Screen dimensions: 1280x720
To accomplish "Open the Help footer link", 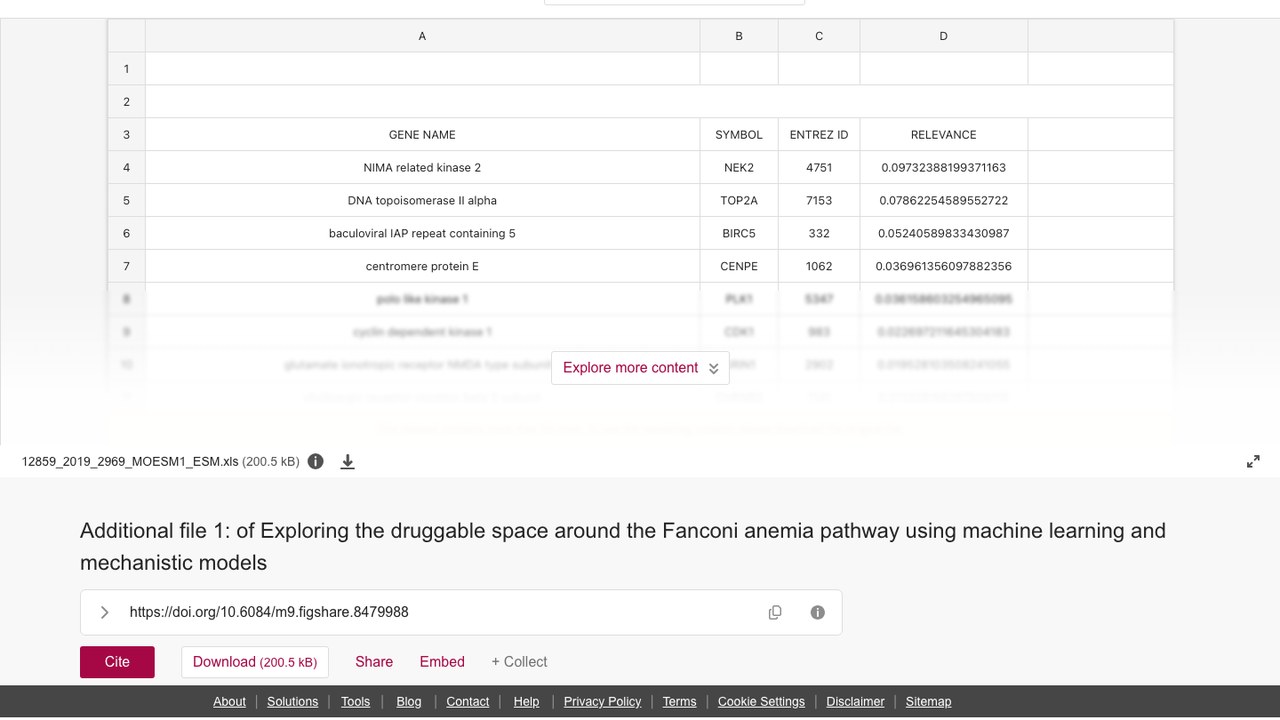I will (526, 702).
